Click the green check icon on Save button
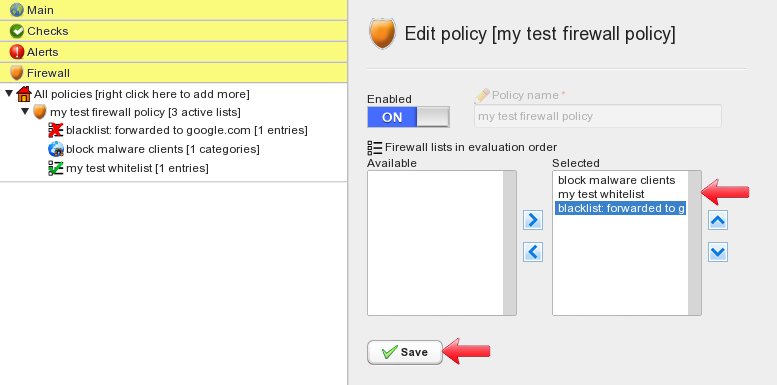The height and width of the screenshot is (385, 777). point(389,352)
